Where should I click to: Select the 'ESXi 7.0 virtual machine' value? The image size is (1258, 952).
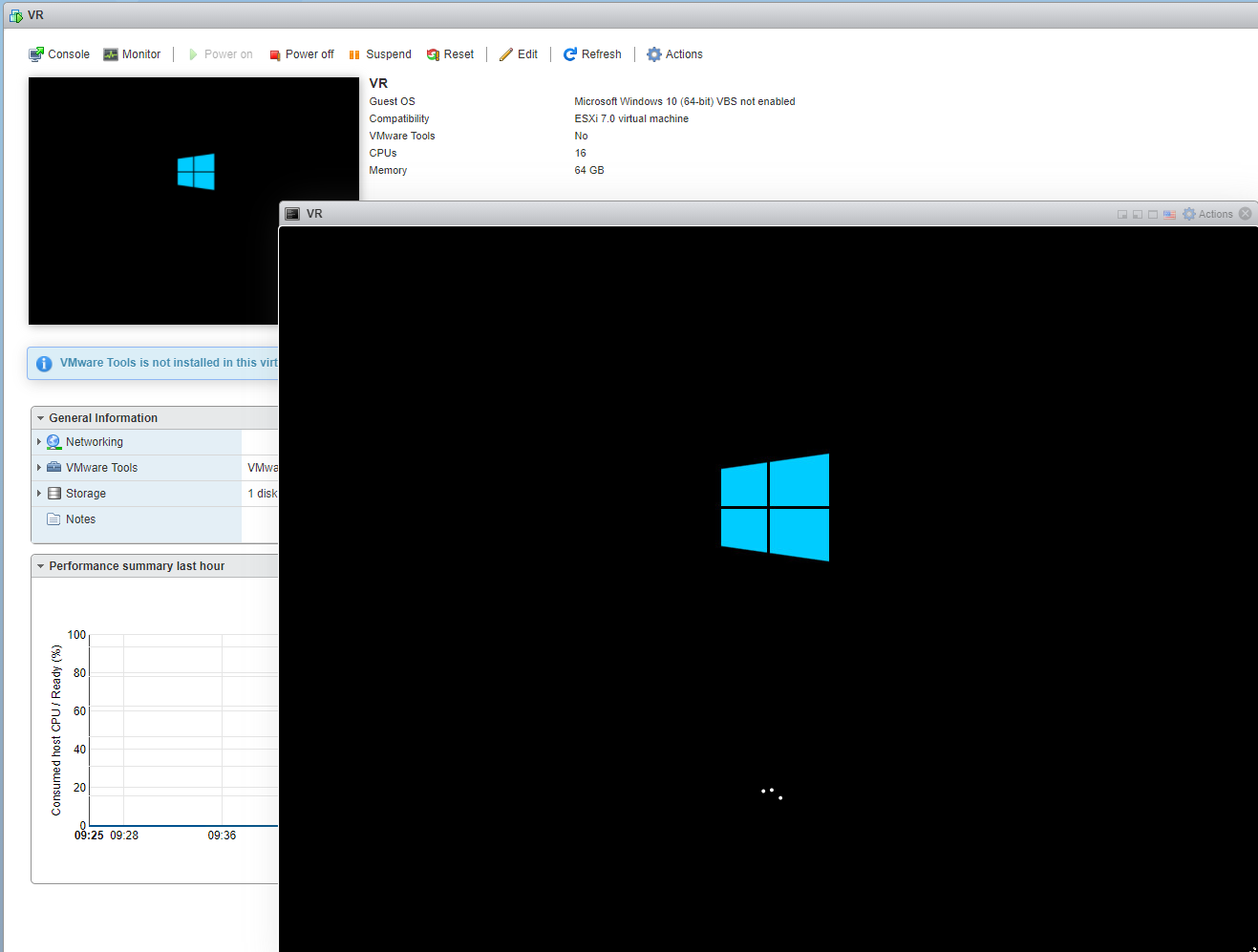coord(631,118)
